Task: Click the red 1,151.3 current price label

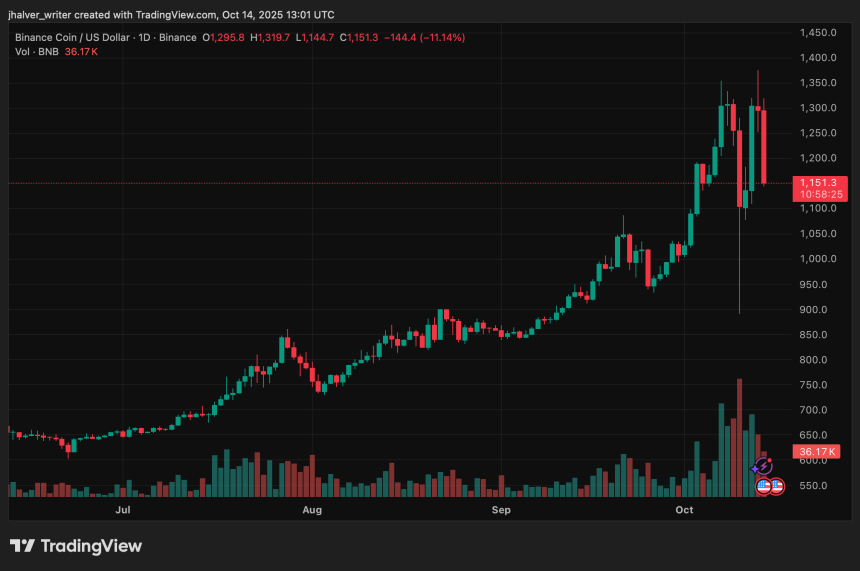Action: click(818, 183)
